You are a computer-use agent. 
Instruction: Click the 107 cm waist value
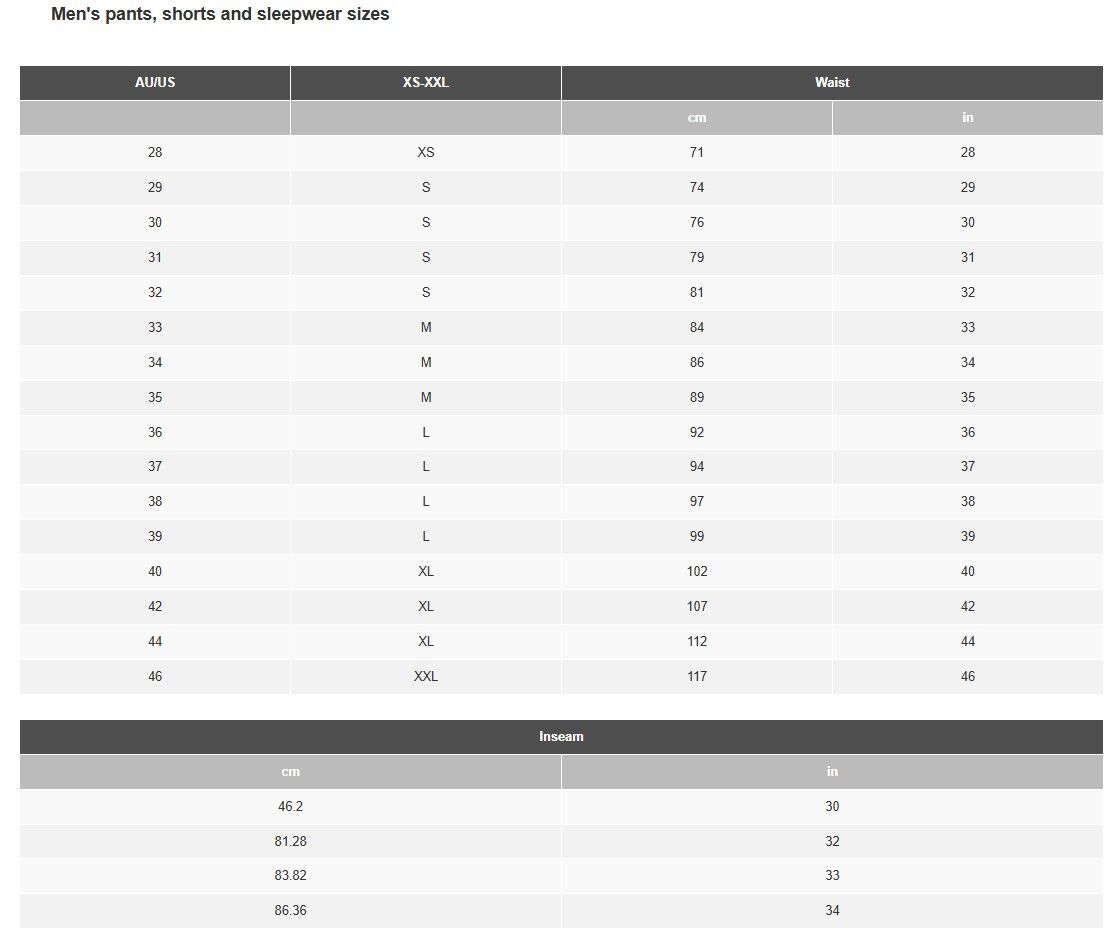(x=697, y=606)
